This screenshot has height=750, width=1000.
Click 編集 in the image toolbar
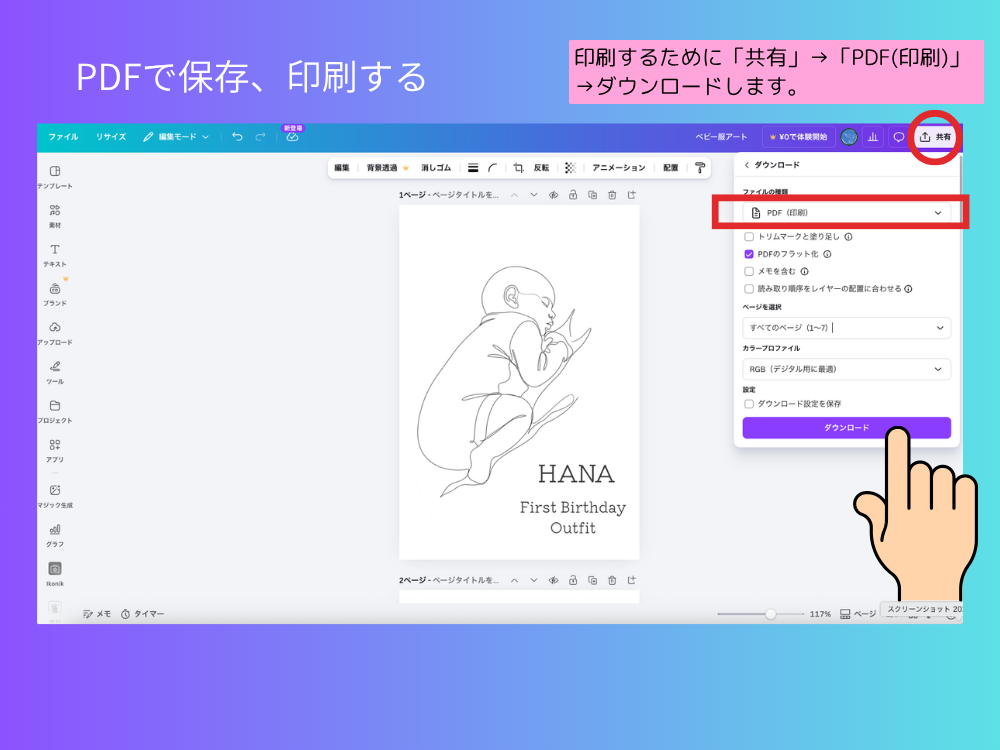(342, 168)
